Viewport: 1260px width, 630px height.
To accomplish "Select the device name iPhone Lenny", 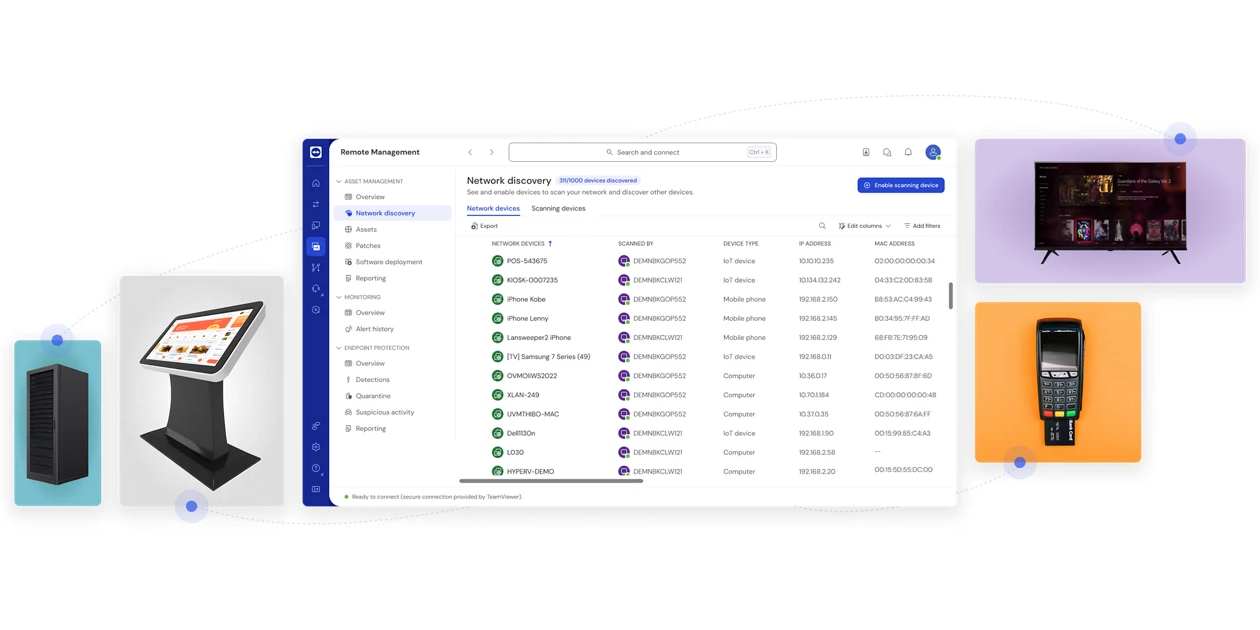I will pyautogui.click(x=528, y=319).
